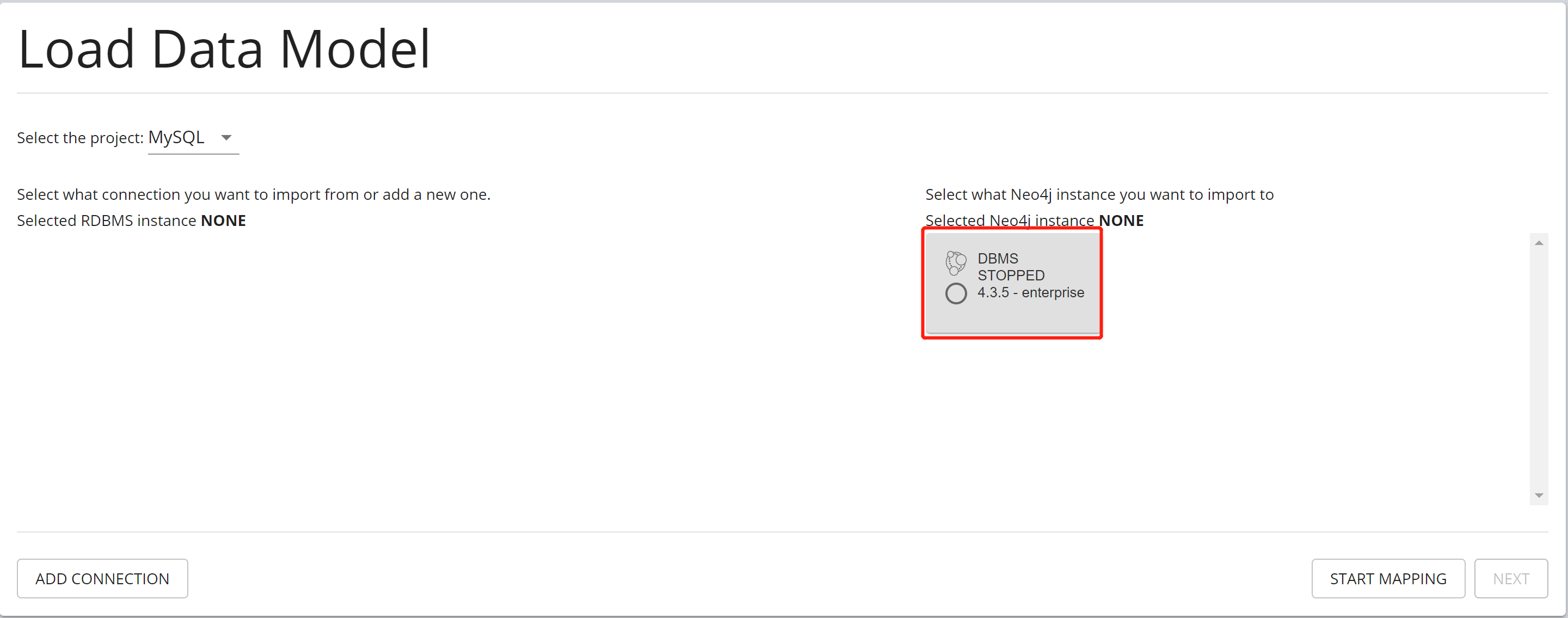Open the MySQL project selector
1568x618 pixels.
coord(177,138)
